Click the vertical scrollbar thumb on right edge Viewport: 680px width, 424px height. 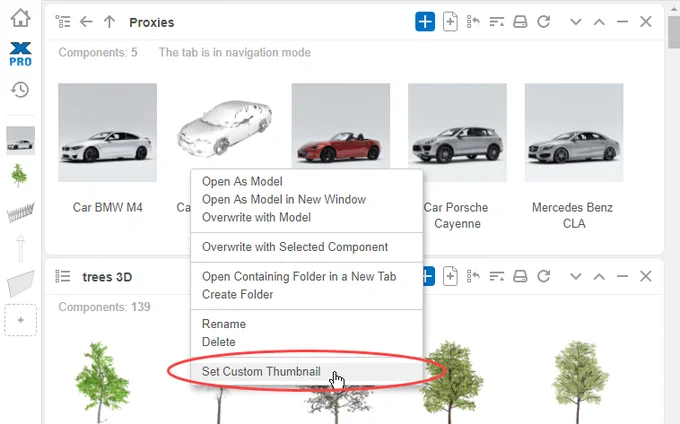[x=674, y=33]
